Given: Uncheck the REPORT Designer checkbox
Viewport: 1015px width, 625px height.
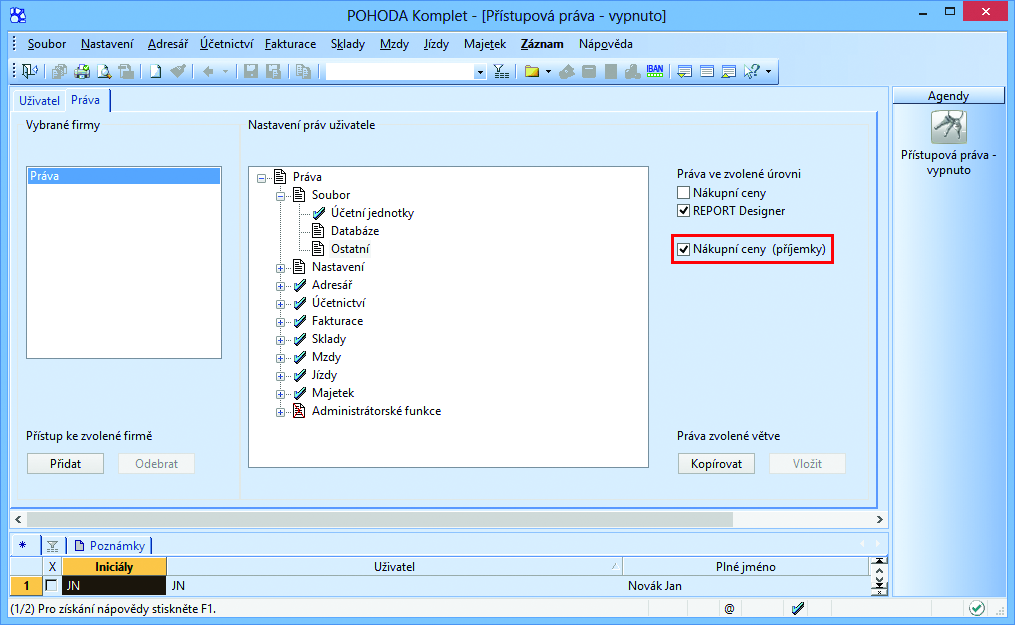Looking at the screenshot, I should [x=683, y=211].
